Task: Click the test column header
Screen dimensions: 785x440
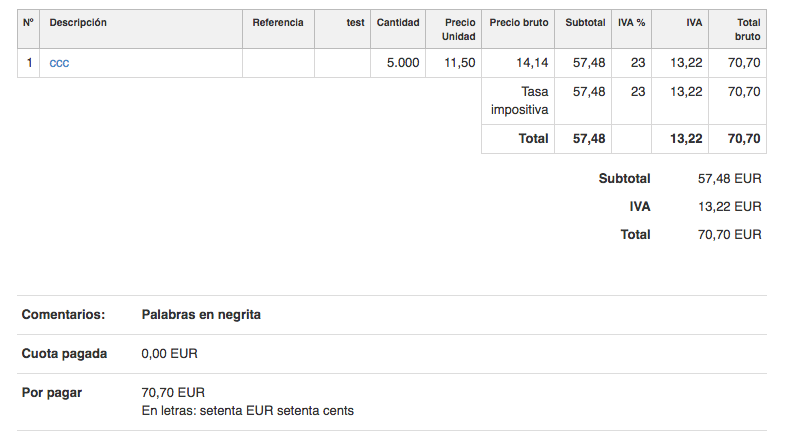Action: 355,22
